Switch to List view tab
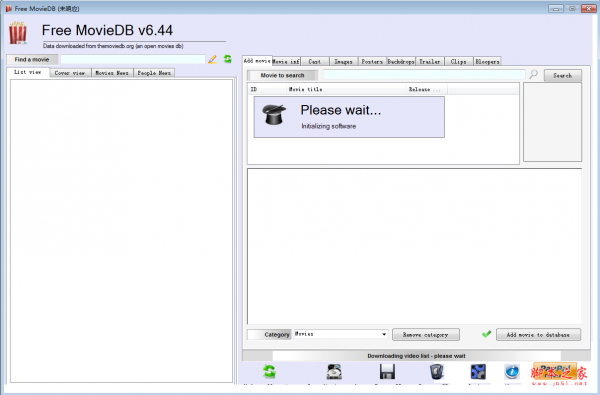The height and width of the screenshot is (395, 600). pyautogui.click(x=28, y=72)
